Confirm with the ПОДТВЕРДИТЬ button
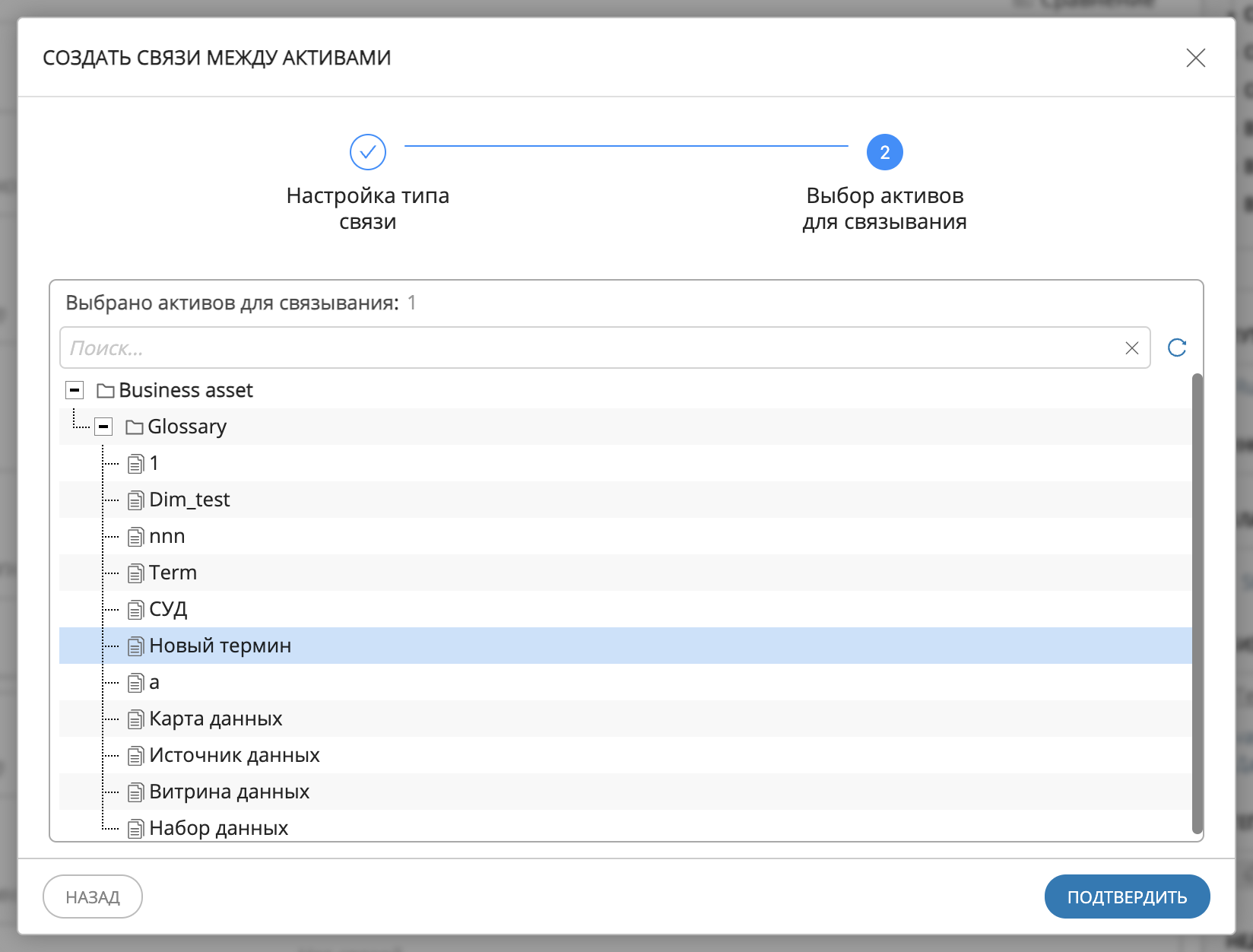 (x=1127, y=896)
